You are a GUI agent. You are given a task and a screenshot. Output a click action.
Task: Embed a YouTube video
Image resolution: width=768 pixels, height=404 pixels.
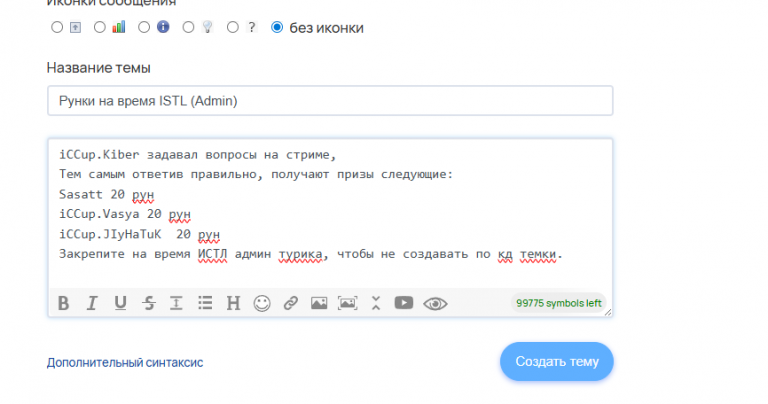coord(404,303)
